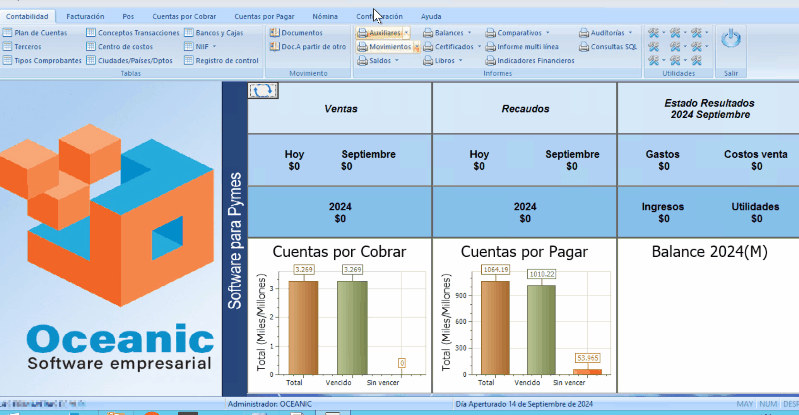Click the NIIF table icon
The height and width of the screenshot is (415, 799).
(x=189, y=46)
